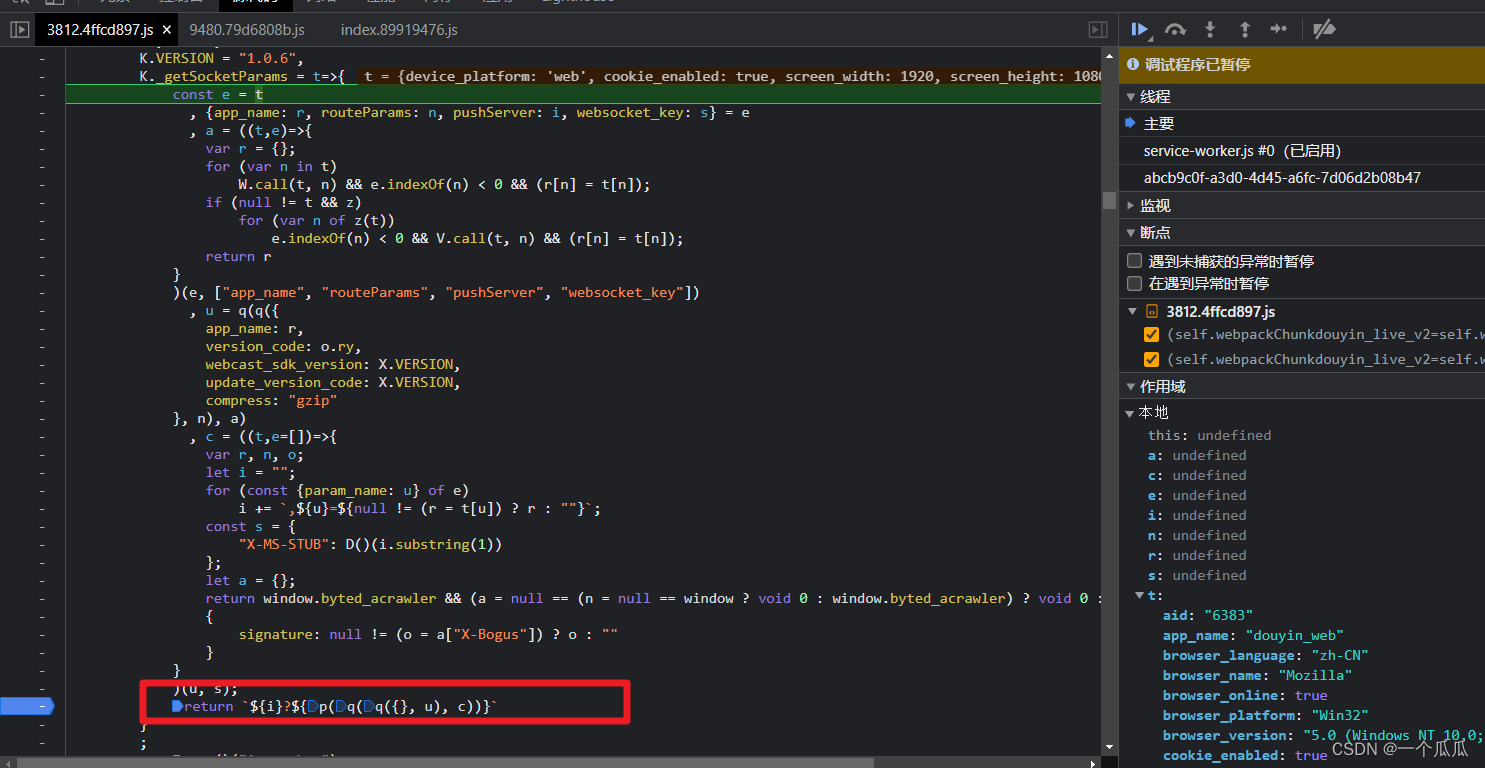Enable pause on uncaught exceptions 遇到未捕获的异常时暂停

[1134, 260]
